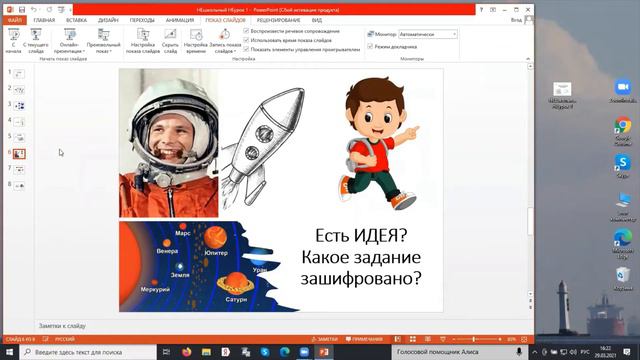Open Monitor (Монитор) combo box
This screenshot has width=640, height=360.
428,34
